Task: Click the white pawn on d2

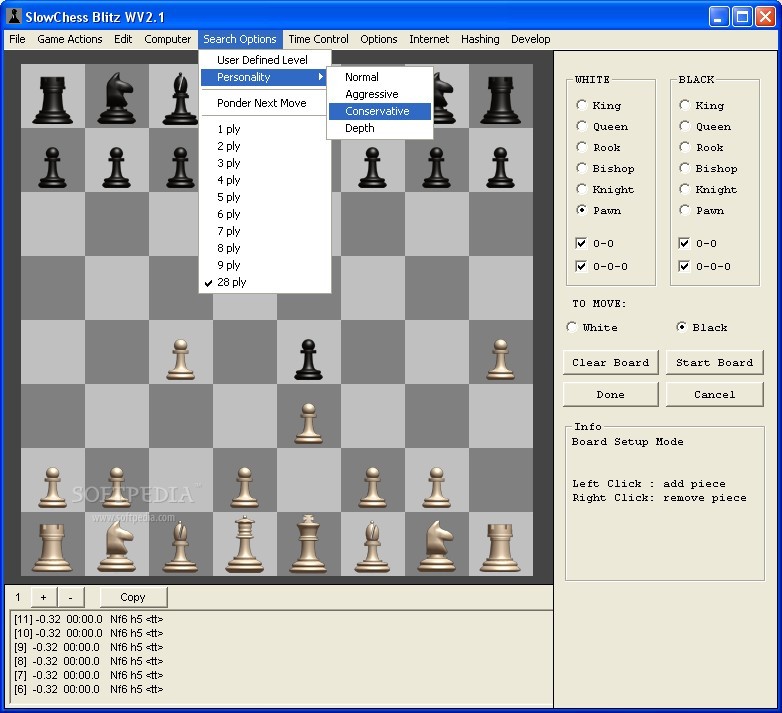Action: point(244,488)
